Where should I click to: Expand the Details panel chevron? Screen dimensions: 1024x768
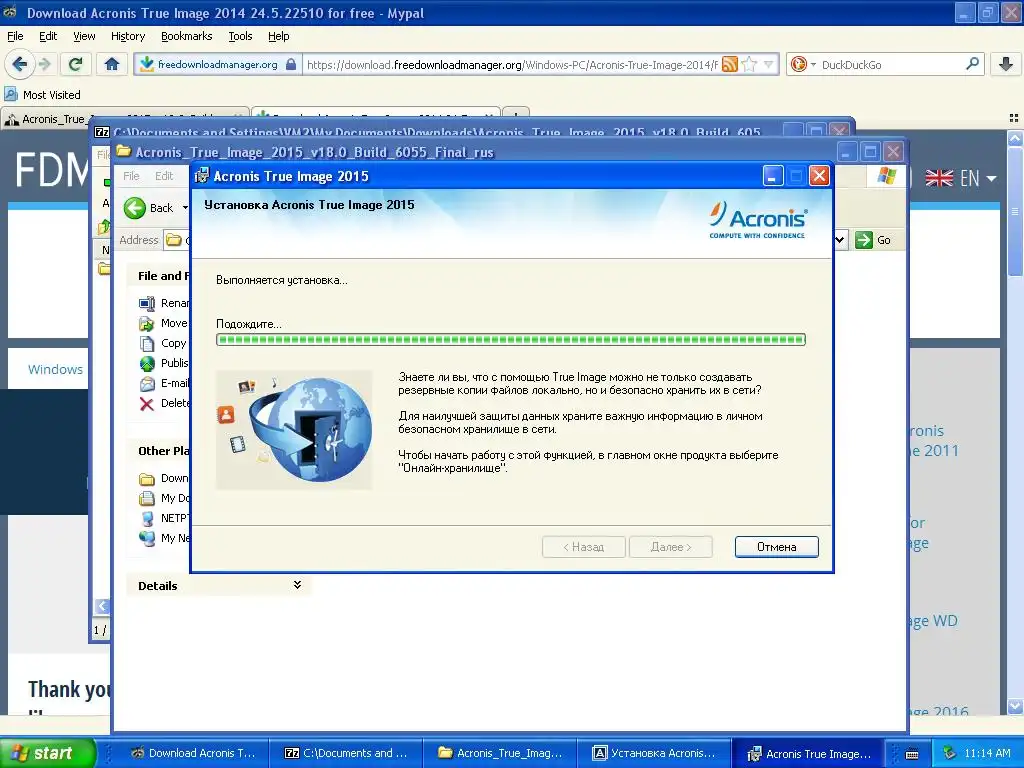click(297, 585)
